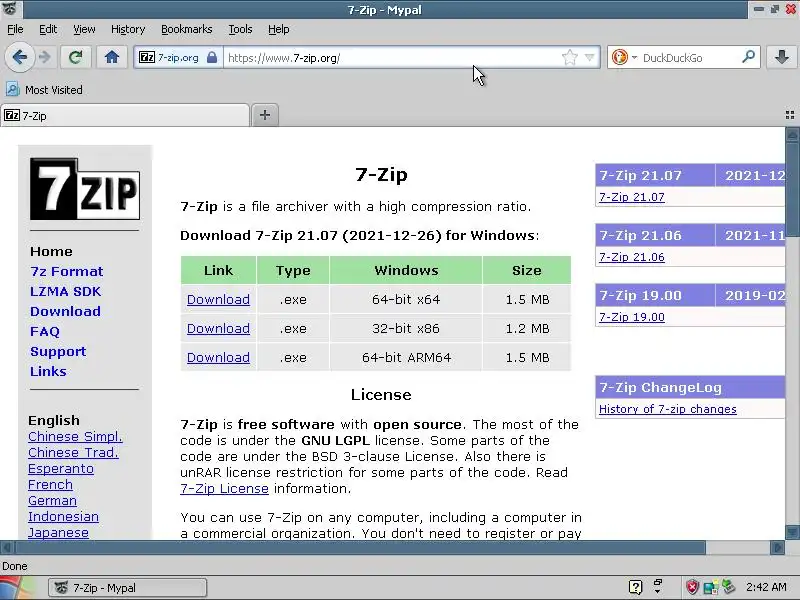Open the 7-Zip 21.06 news link
Viewport: 800px width, 600px height.
632,257
